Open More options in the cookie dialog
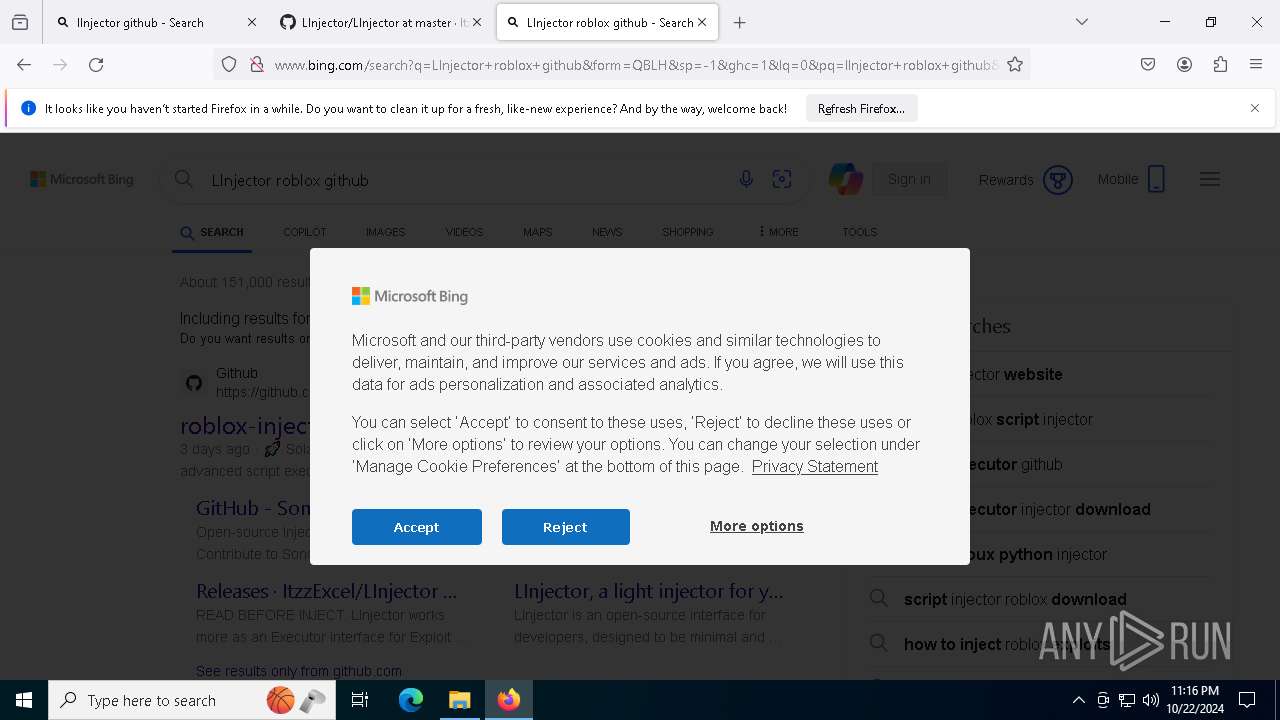 pyautogui.click(x=757, y=526)
